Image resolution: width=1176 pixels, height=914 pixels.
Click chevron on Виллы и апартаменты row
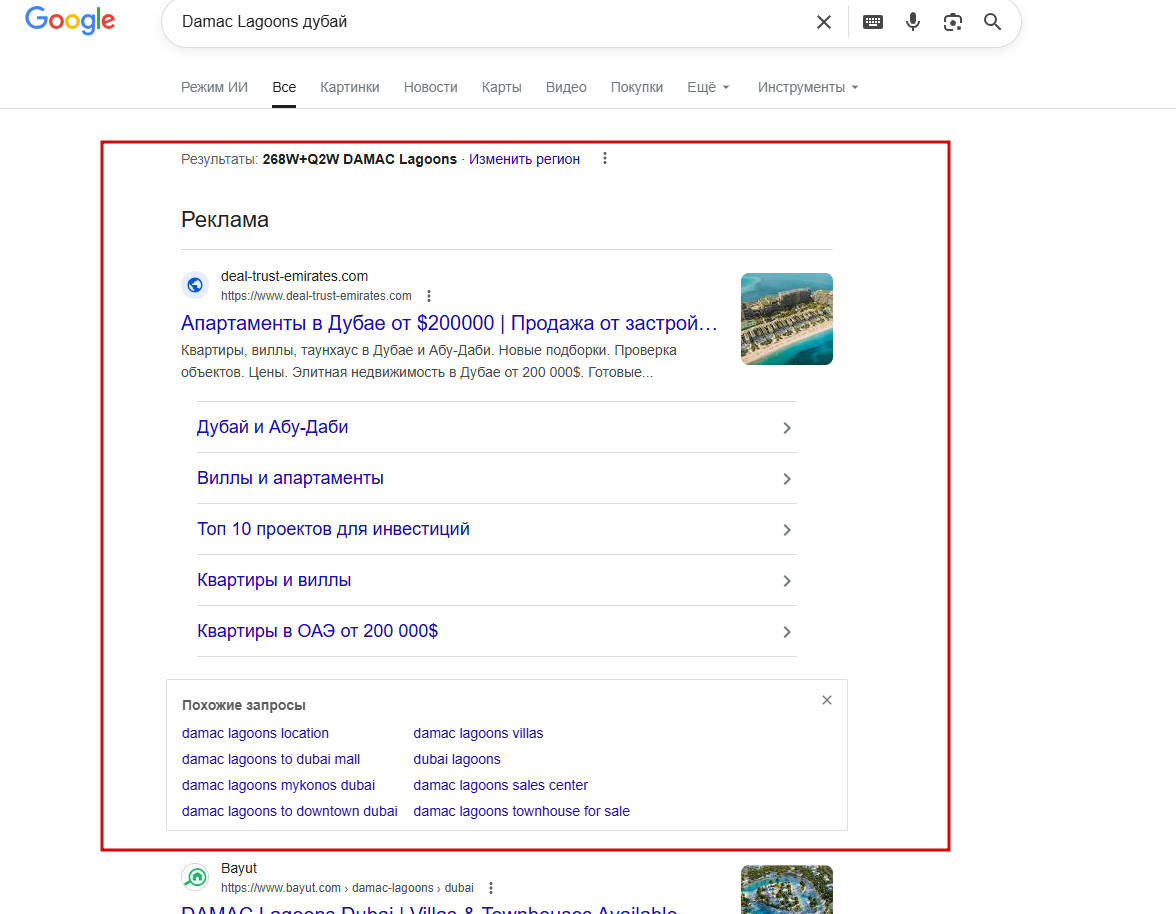[x=787, y=478]
